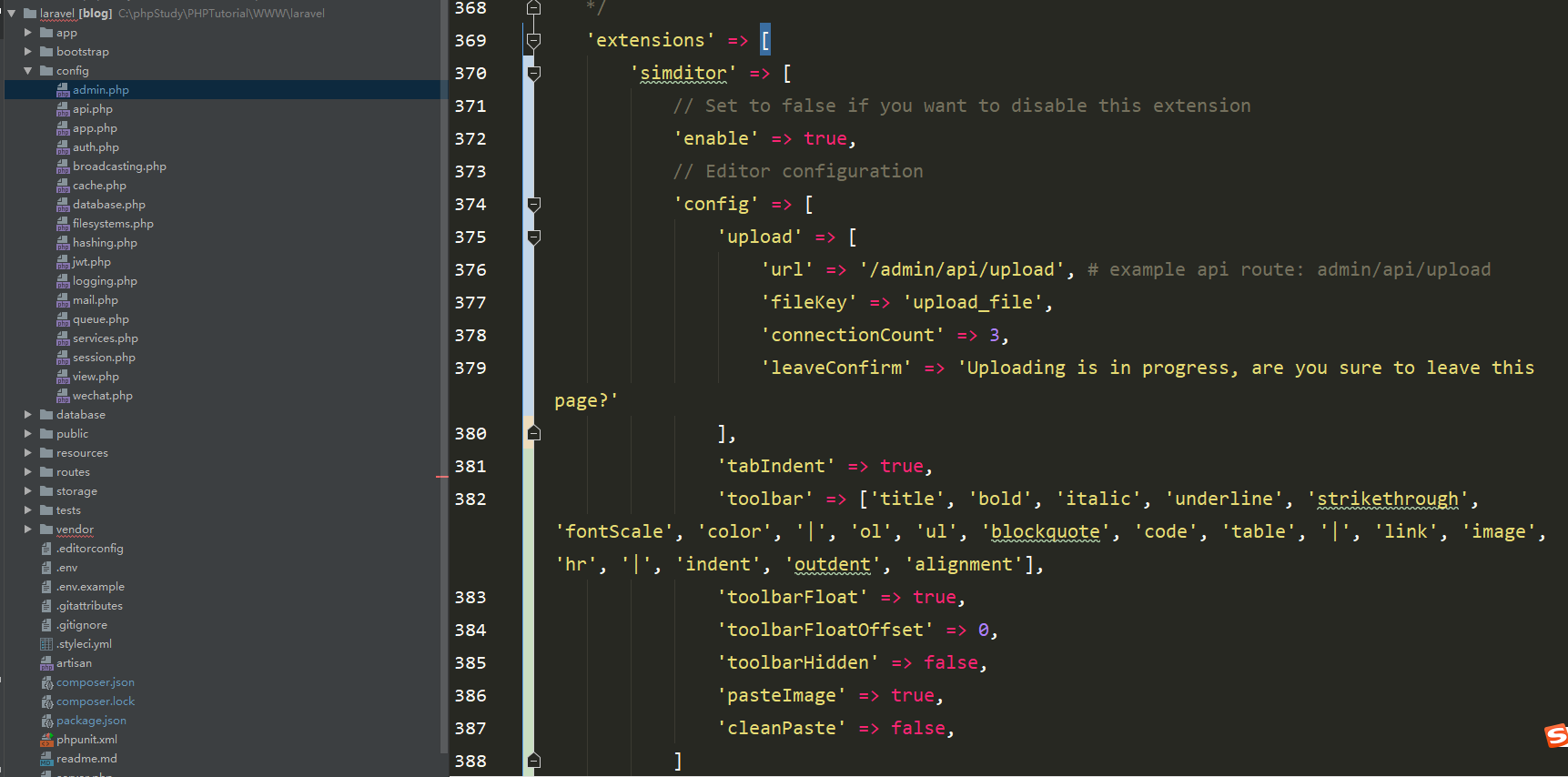Screen dimensions: 1568x777
Task: Open phpunit.xml file
Action: 86,739
